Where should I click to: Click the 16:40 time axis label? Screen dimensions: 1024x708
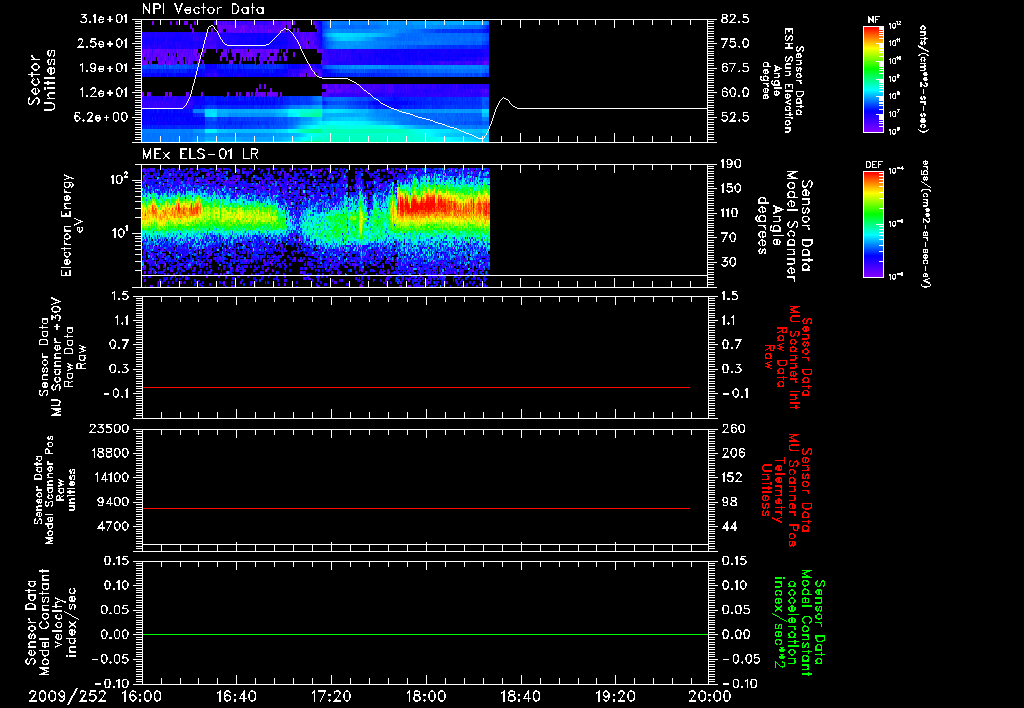pos(236,696)
